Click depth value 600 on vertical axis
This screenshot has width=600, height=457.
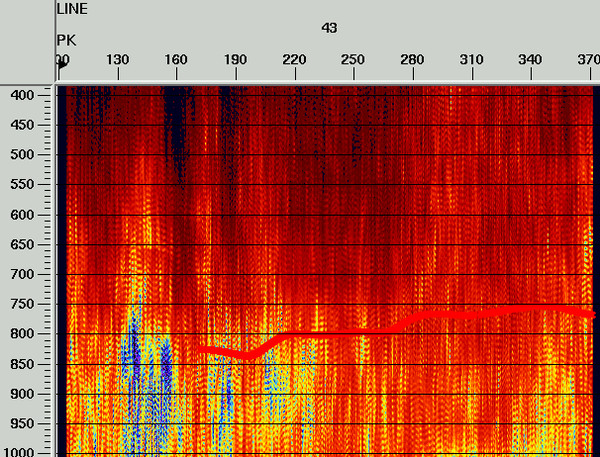point(22,215)
